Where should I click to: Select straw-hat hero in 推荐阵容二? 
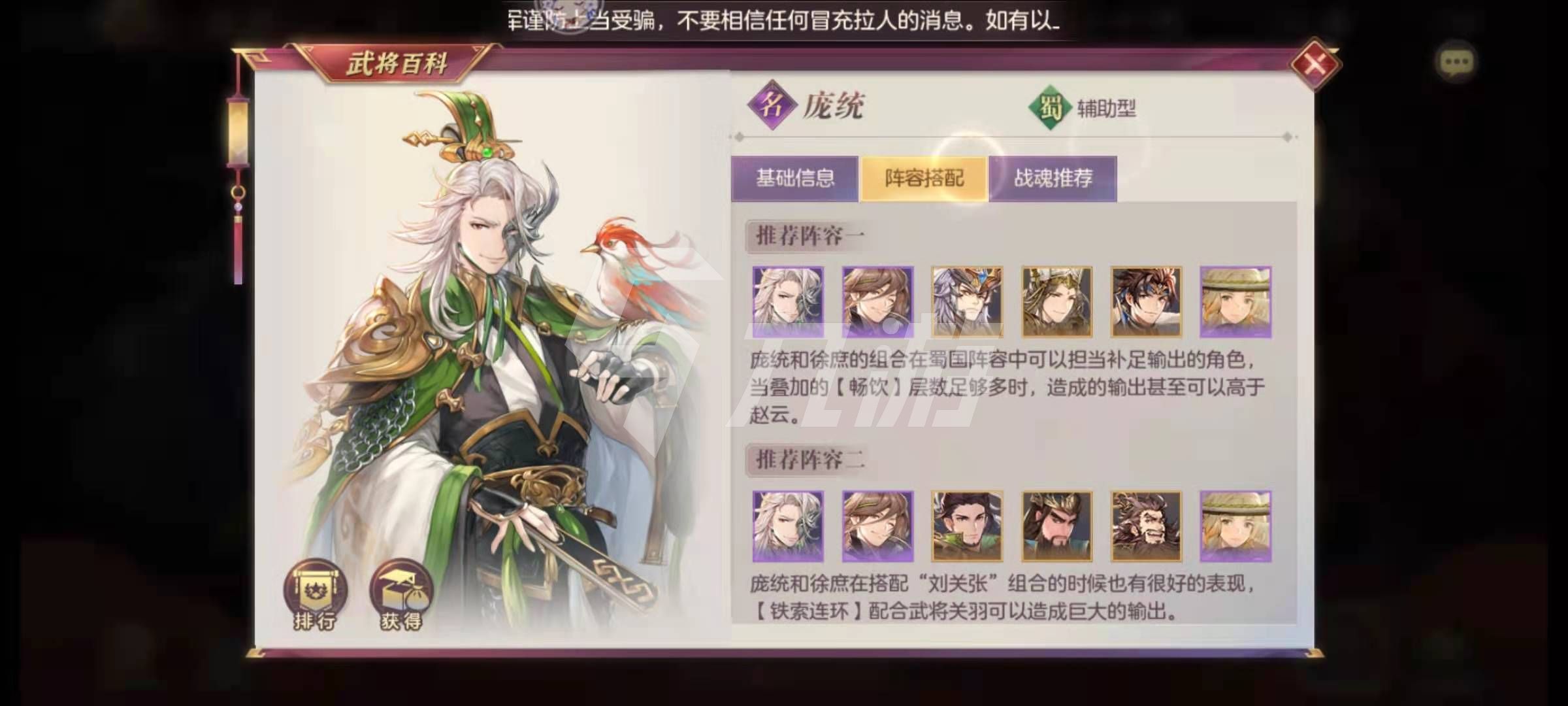1235,526
